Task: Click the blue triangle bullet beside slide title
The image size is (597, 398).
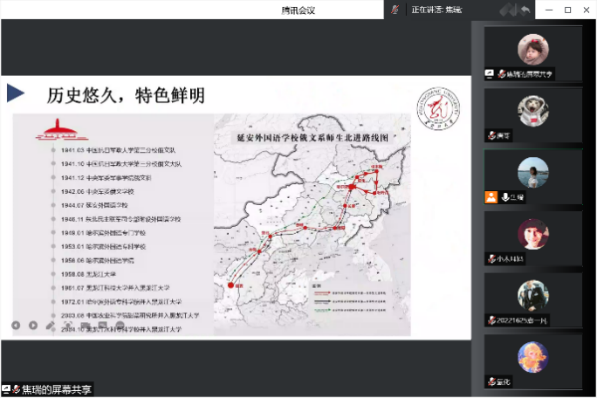Action: coord(16,93)
